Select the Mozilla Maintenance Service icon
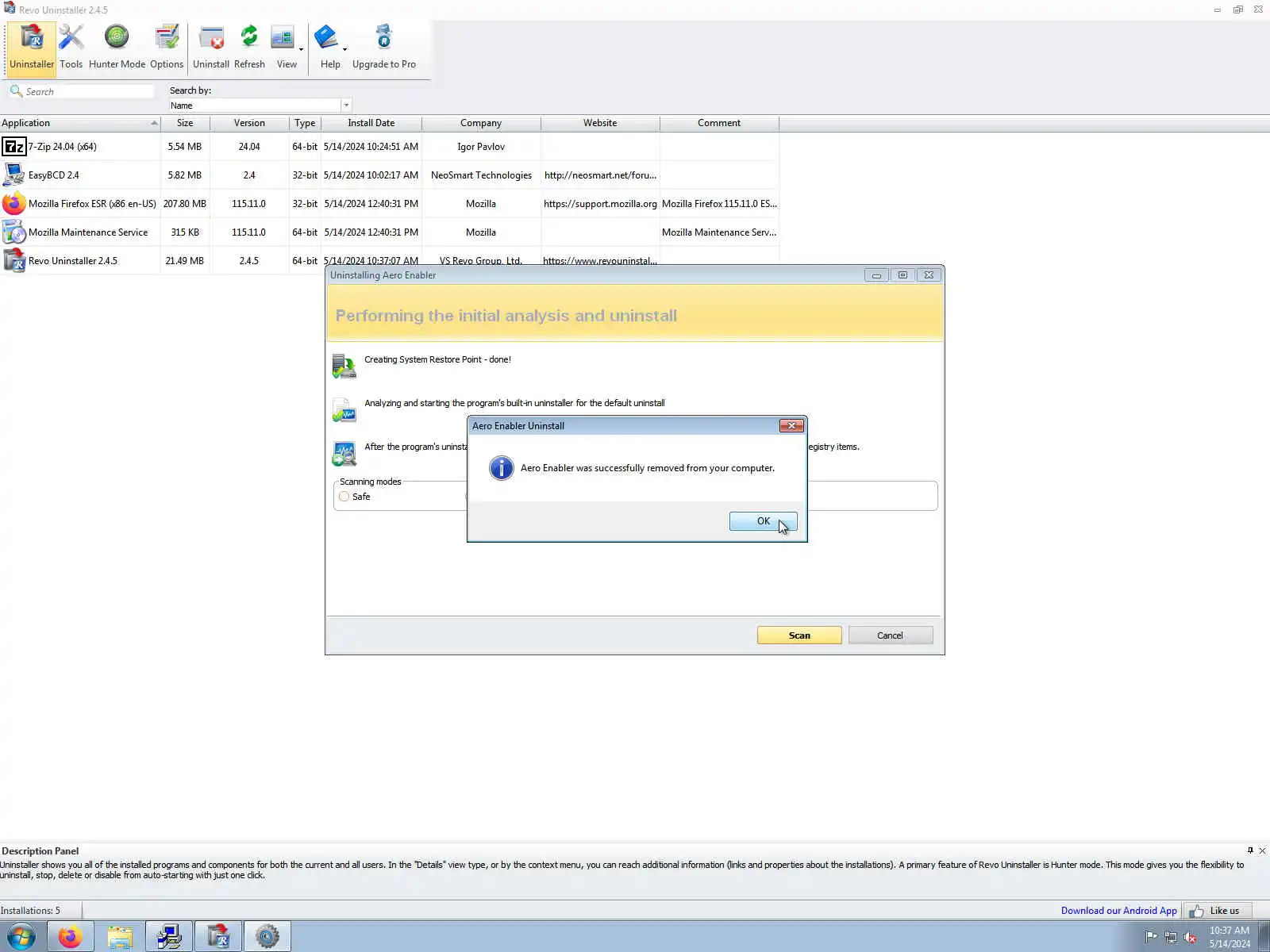The width and height of the screenshot is (1270, 952). click(x=13, y=232)
